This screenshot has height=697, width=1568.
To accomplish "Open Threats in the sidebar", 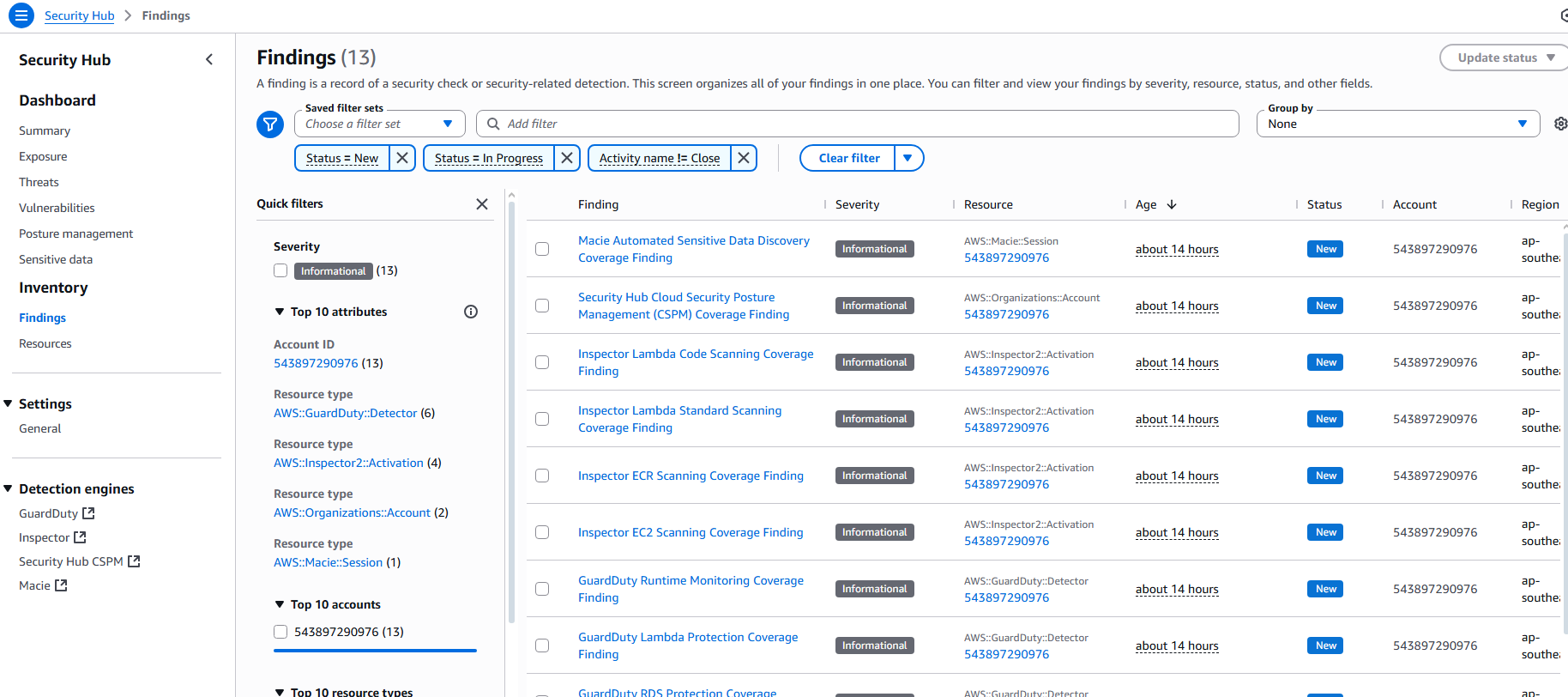I will (x=39, y=182).
